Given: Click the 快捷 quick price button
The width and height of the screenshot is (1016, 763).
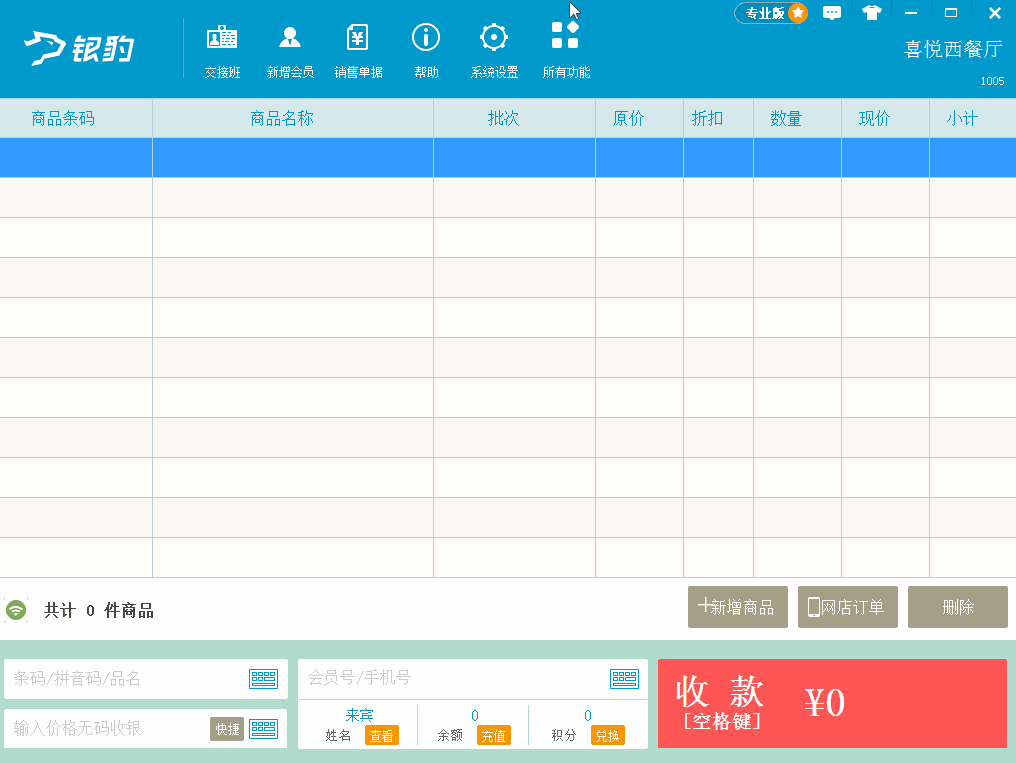Looking at the screenshot, I should 227,729.
